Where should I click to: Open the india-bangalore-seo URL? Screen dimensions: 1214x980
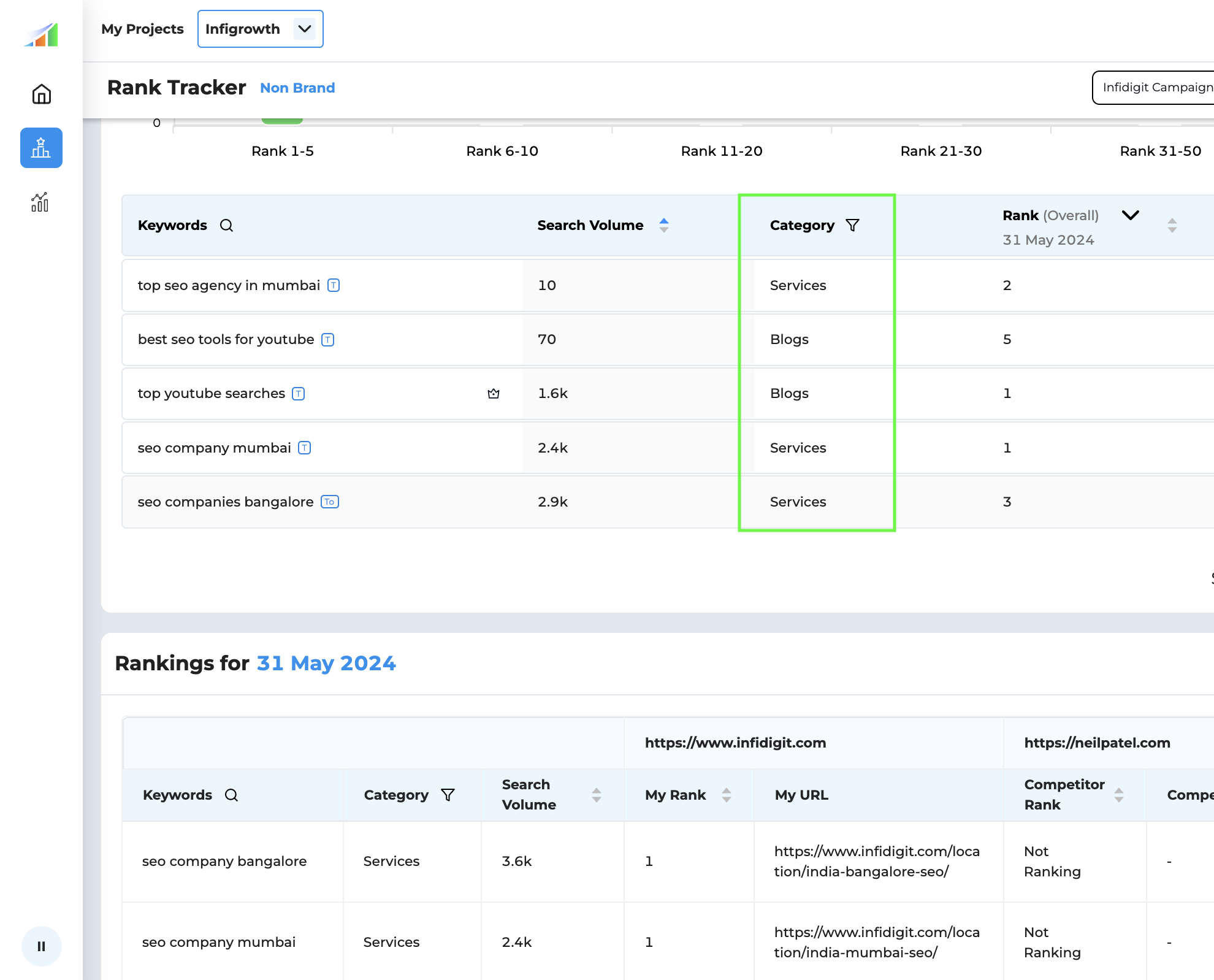click(x=877, y=861)
